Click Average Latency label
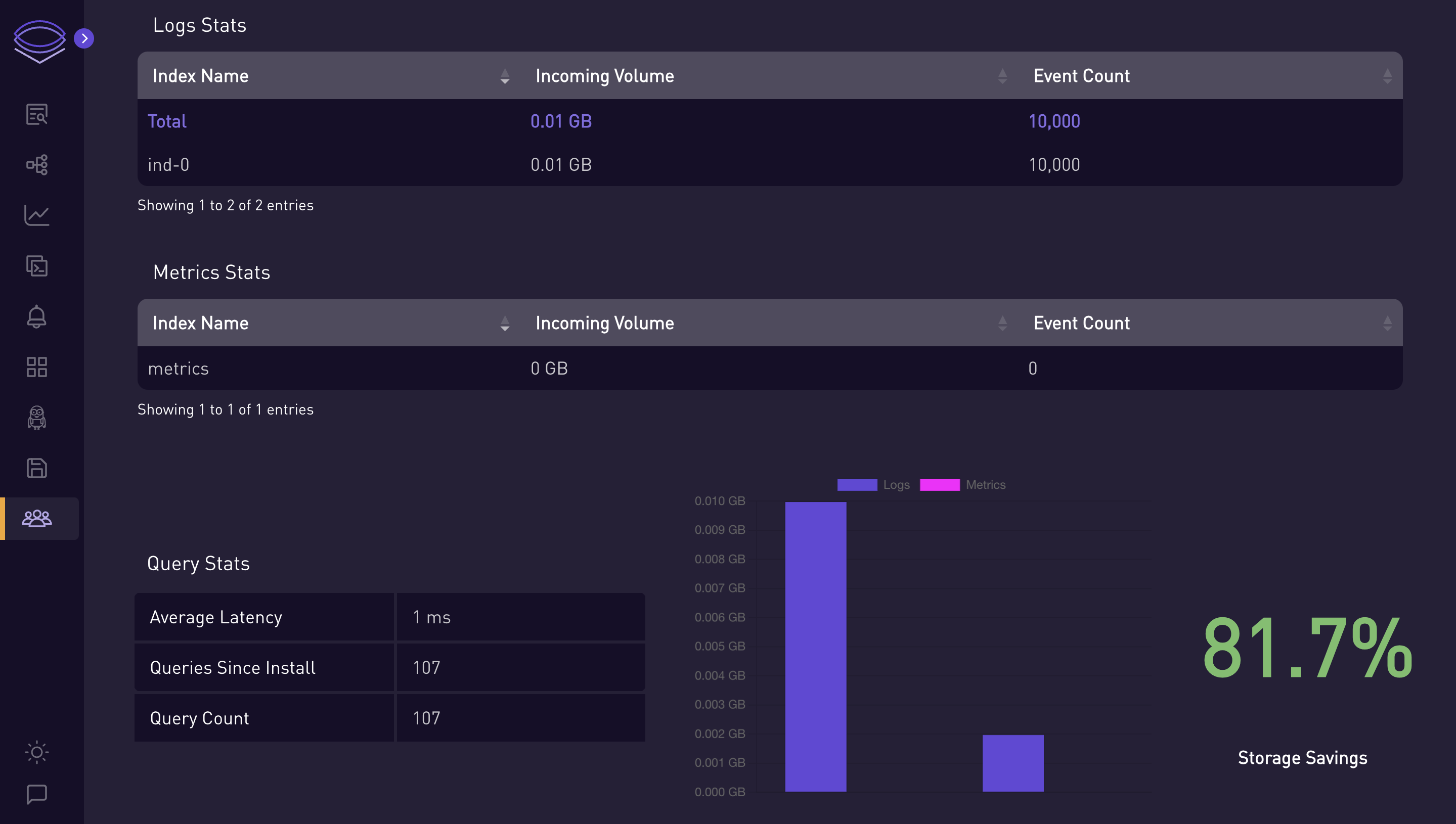The width and height of the screenshot is (1456, 824). tap(215, 617)
